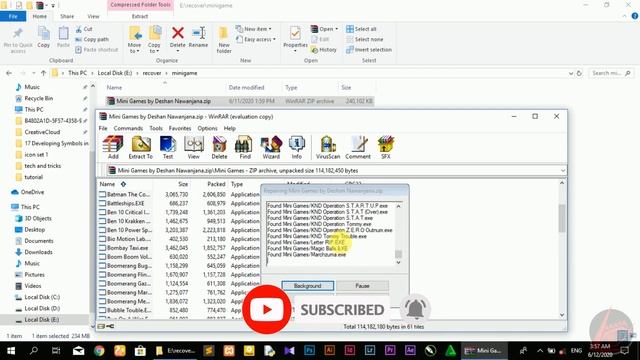The width and height of the screenshot is (640, 360).
Task: Open the Move to dropdown in ribbon
Action: click(x=134, y=40)
